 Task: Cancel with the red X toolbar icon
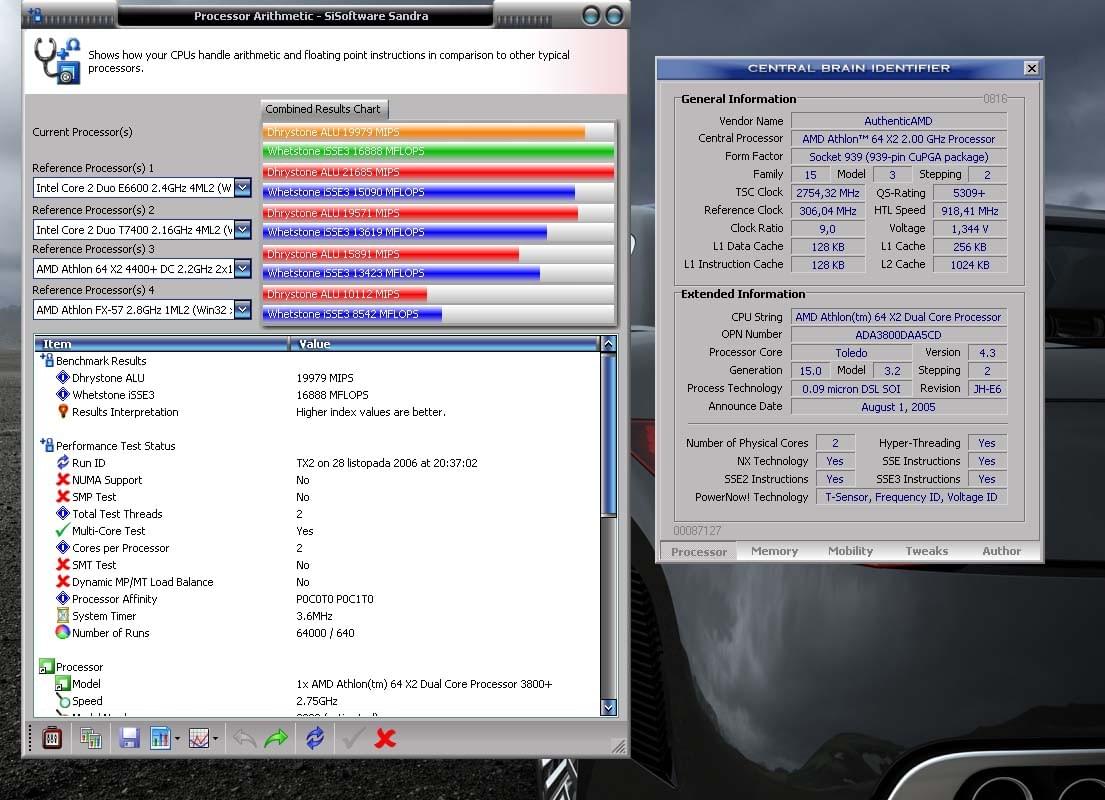(385, 738)
